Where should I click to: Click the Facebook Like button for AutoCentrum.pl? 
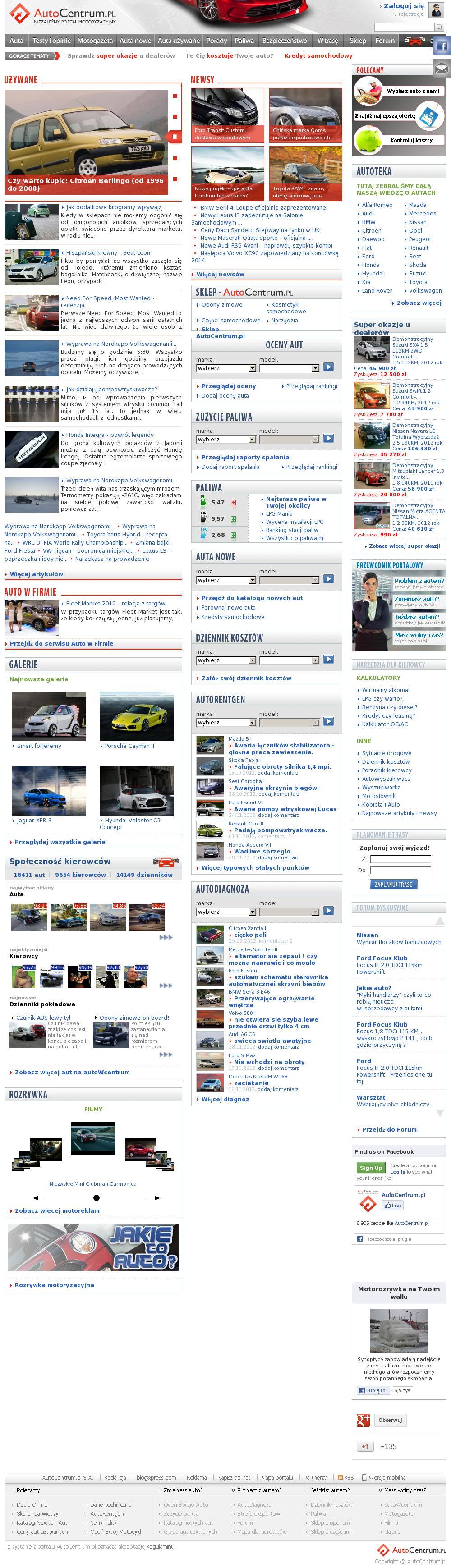[x=392, y=1206]
